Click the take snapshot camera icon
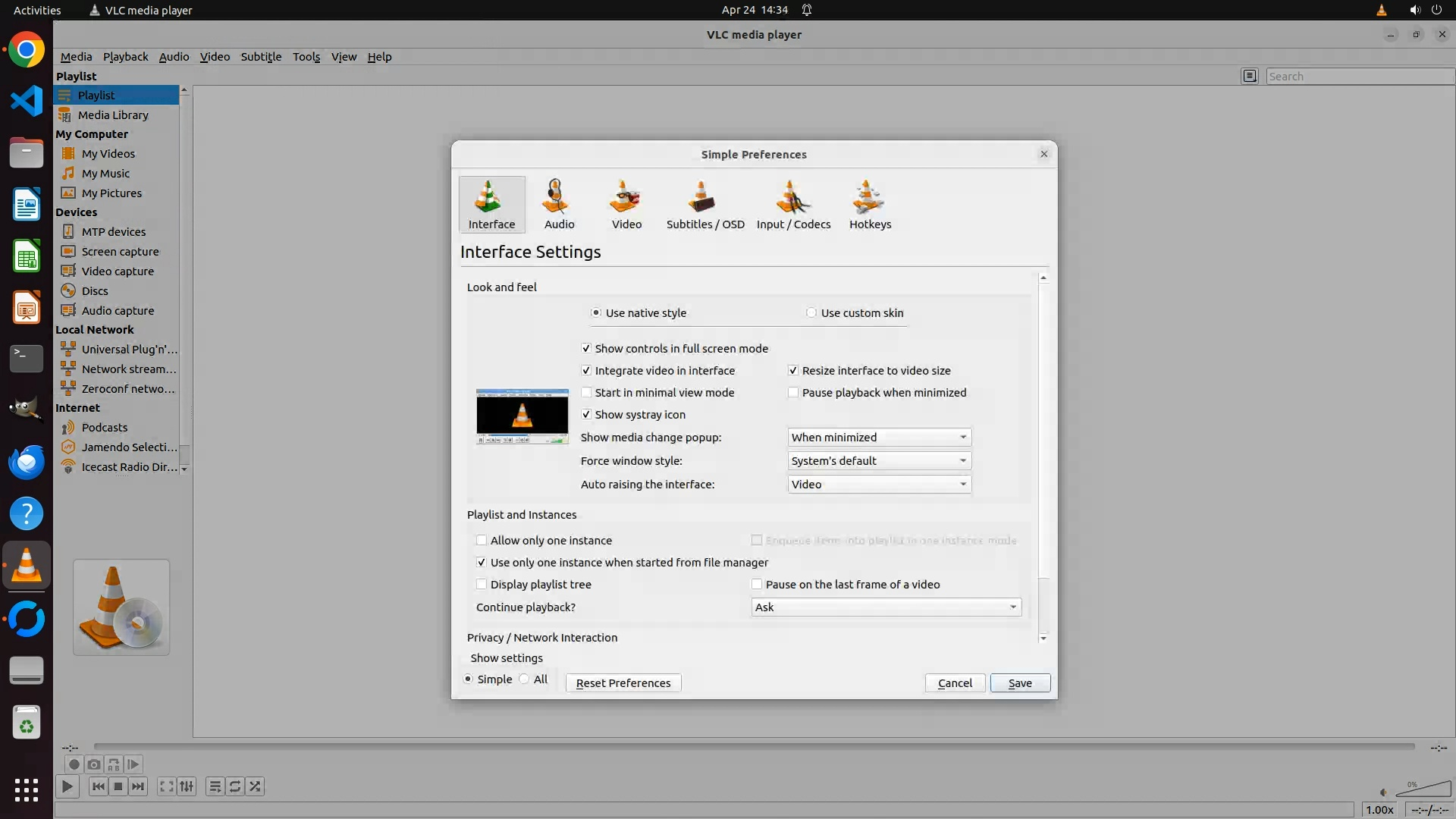 pos(94,764)
